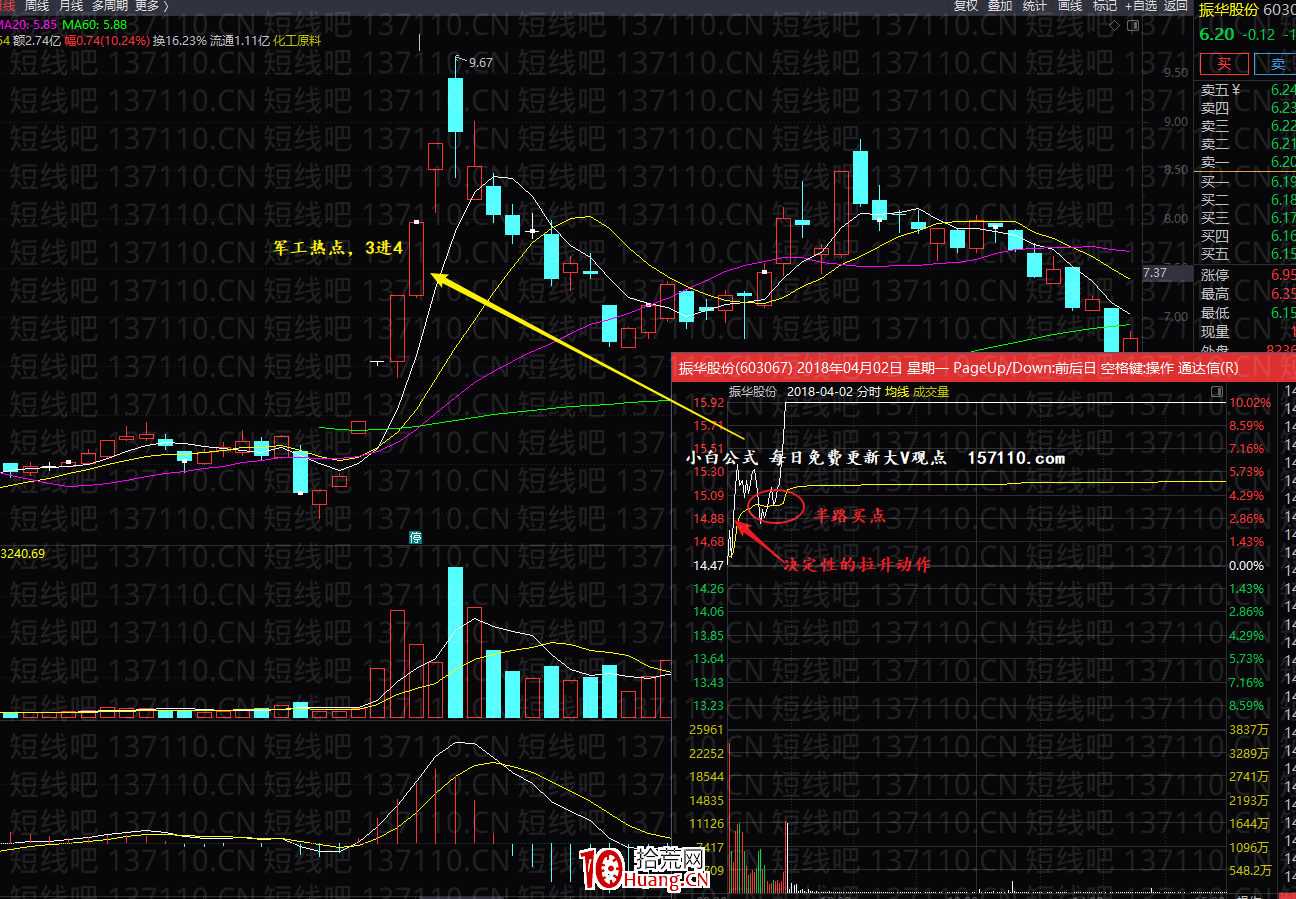Click the 最低 low price row
This screenshot has height=899, width=1296.
click(x=1247, y=313)
